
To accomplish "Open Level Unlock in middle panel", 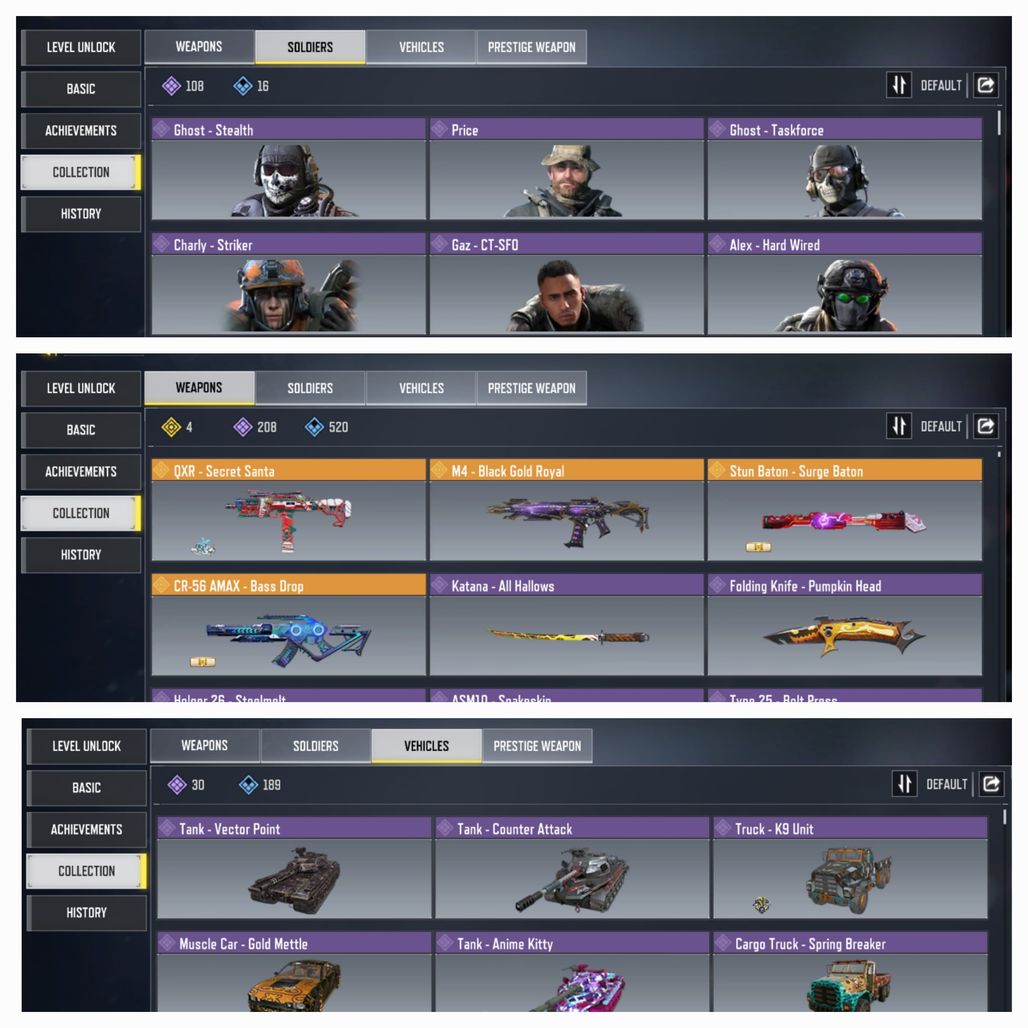I will pyautogui.click(x=81, y=388).
